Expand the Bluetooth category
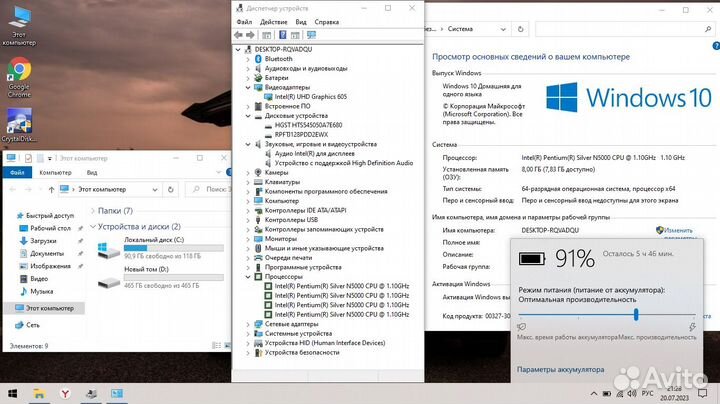Viewport: 720px width, 404px height. coord(248,59)
